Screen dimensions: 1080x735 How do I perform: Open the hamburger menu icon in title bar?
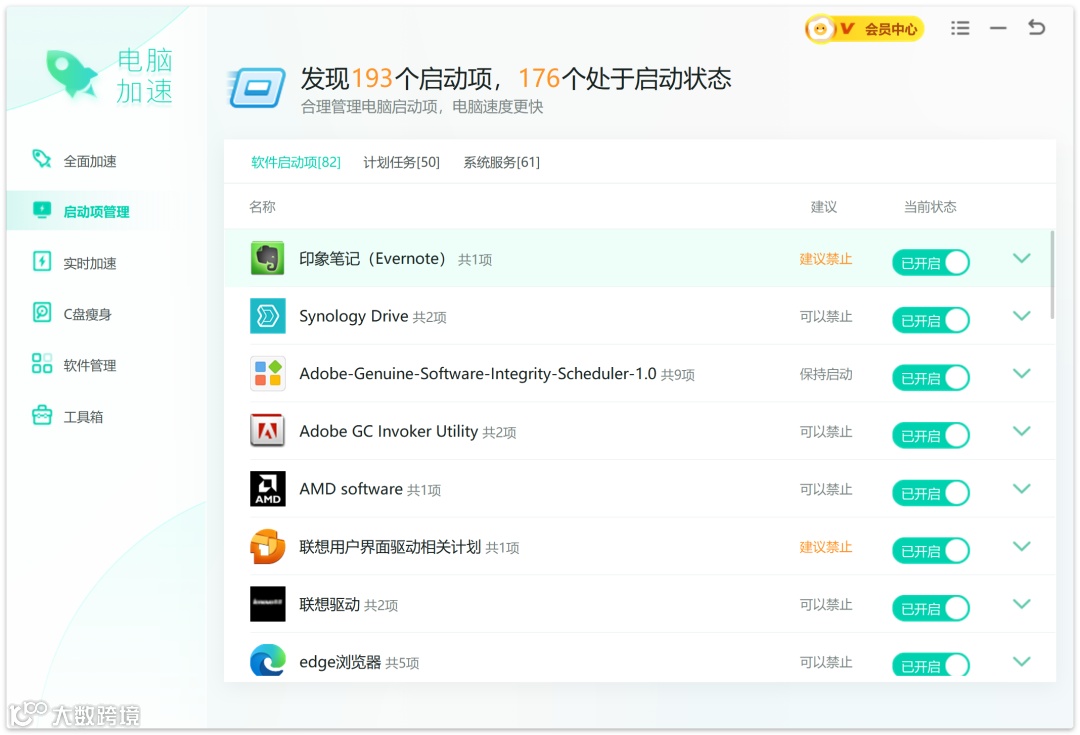(x=959, y=28)
